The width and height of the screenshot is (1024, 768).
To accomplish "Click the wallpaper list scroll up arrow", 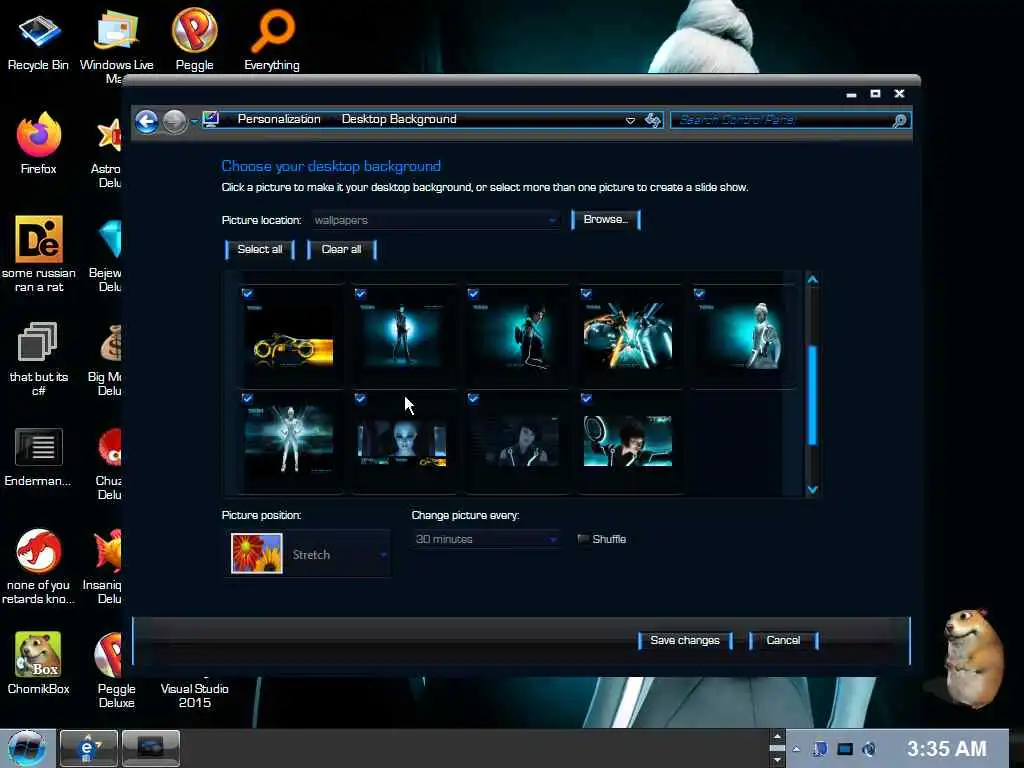I will point(812,280).
